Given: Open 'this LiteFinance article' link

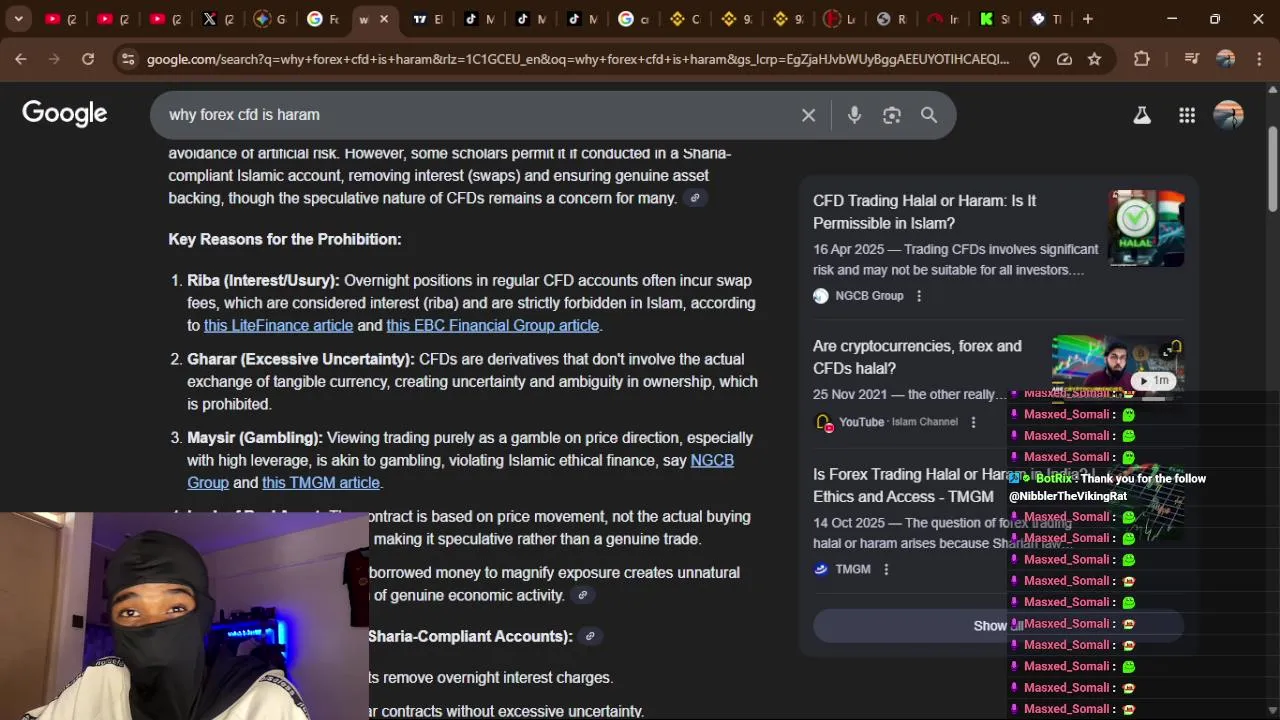Looking at the screenshot, I should point(278,325).
